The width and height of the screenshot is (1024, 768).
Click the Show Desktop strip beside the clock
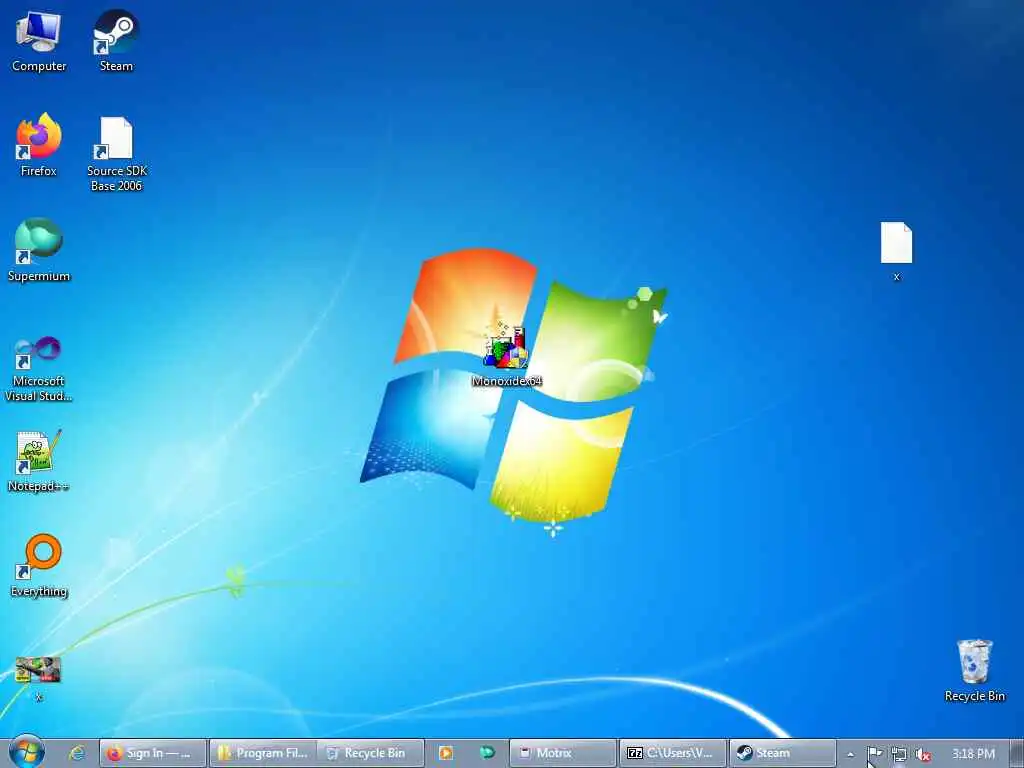1016,754
